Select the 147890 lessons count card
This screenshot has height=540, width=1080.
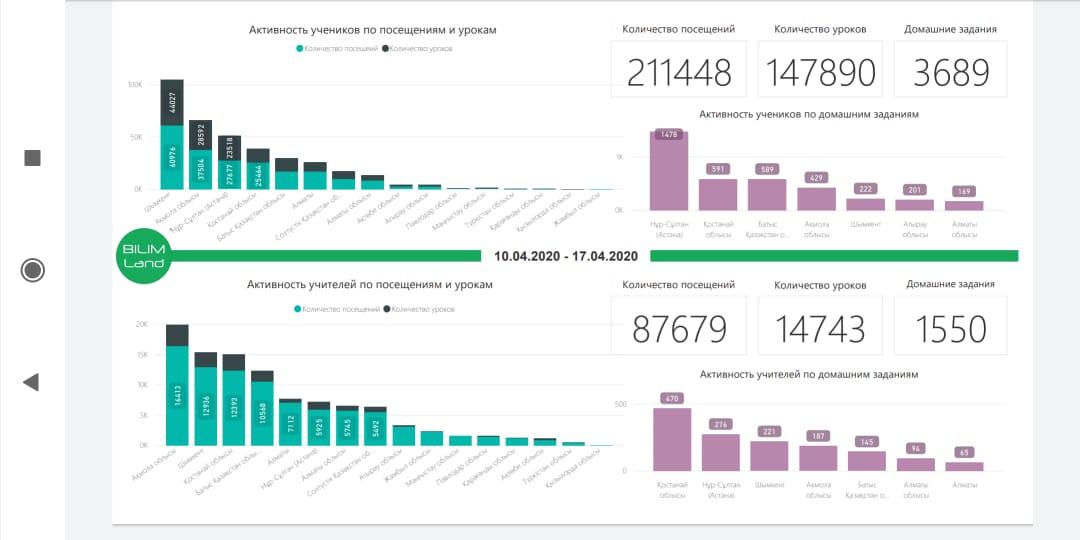pyautogui.click(x=820, y=72)
